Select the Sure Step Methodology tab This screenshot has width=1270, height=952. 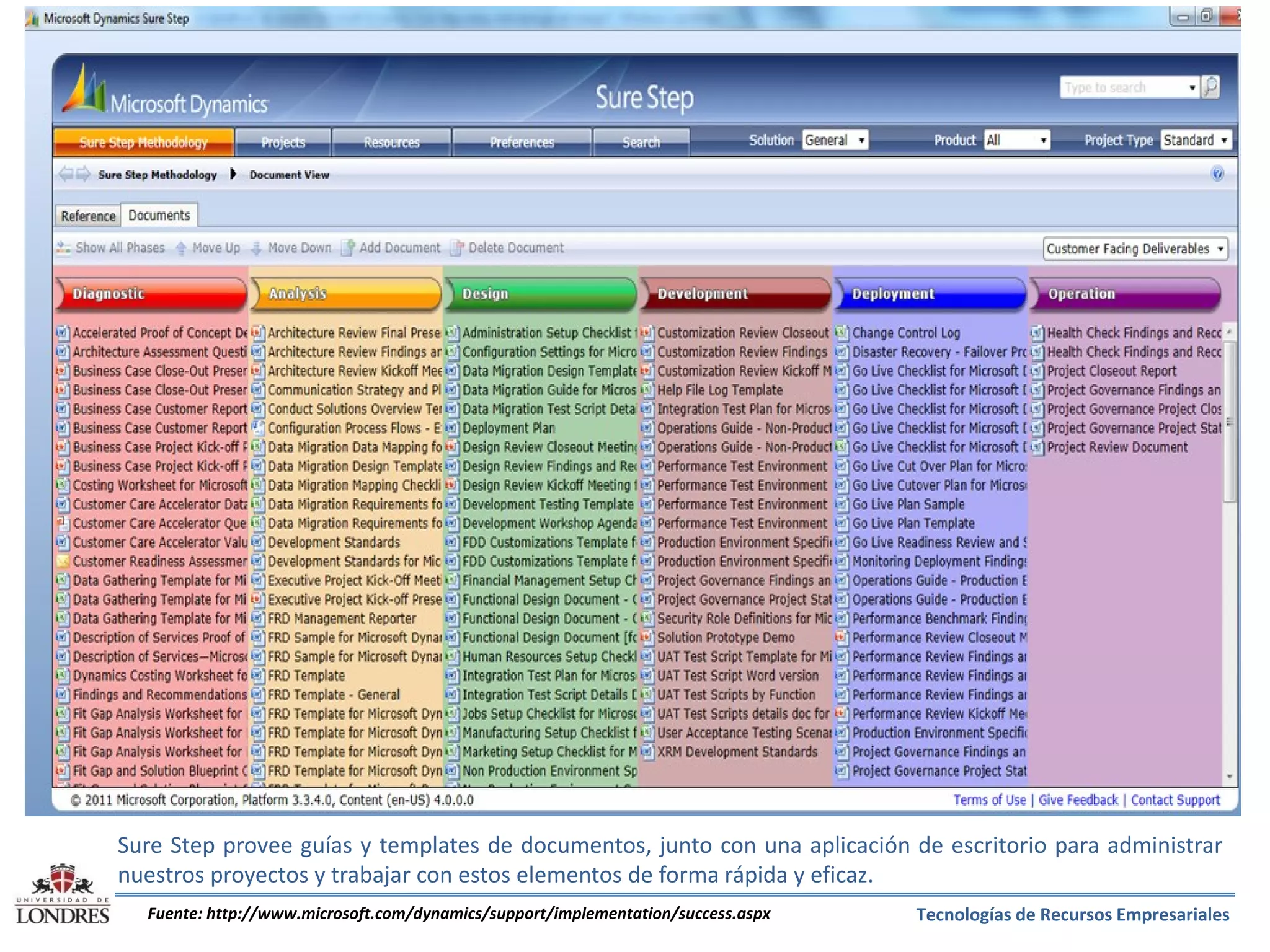point(144,142)
